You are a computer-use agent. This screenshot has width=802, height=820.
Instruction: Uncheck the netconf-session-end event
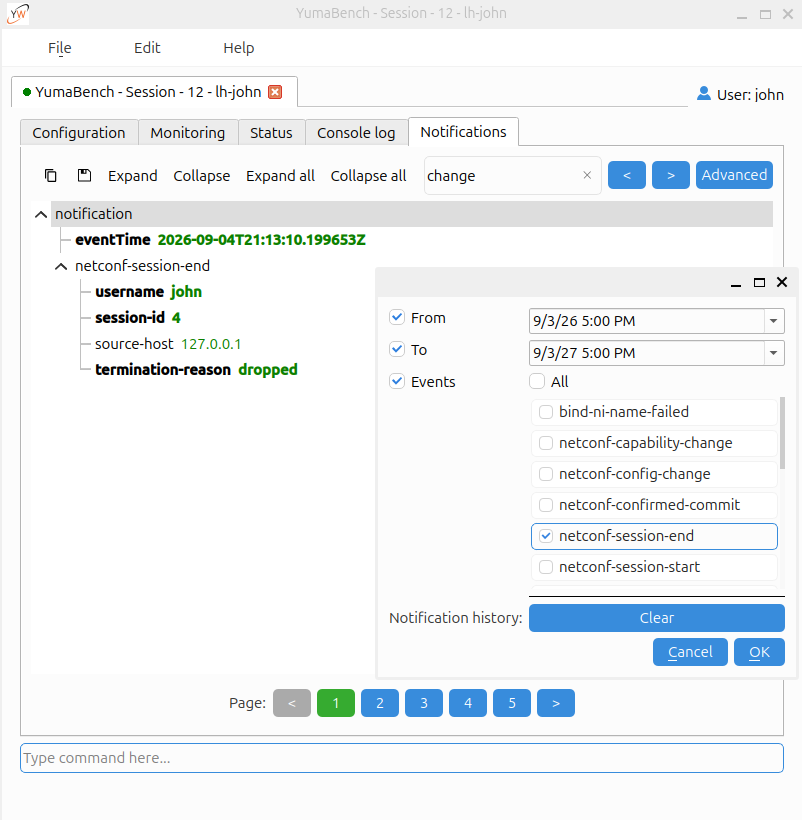pyautogui.click(x=546, y=536)
